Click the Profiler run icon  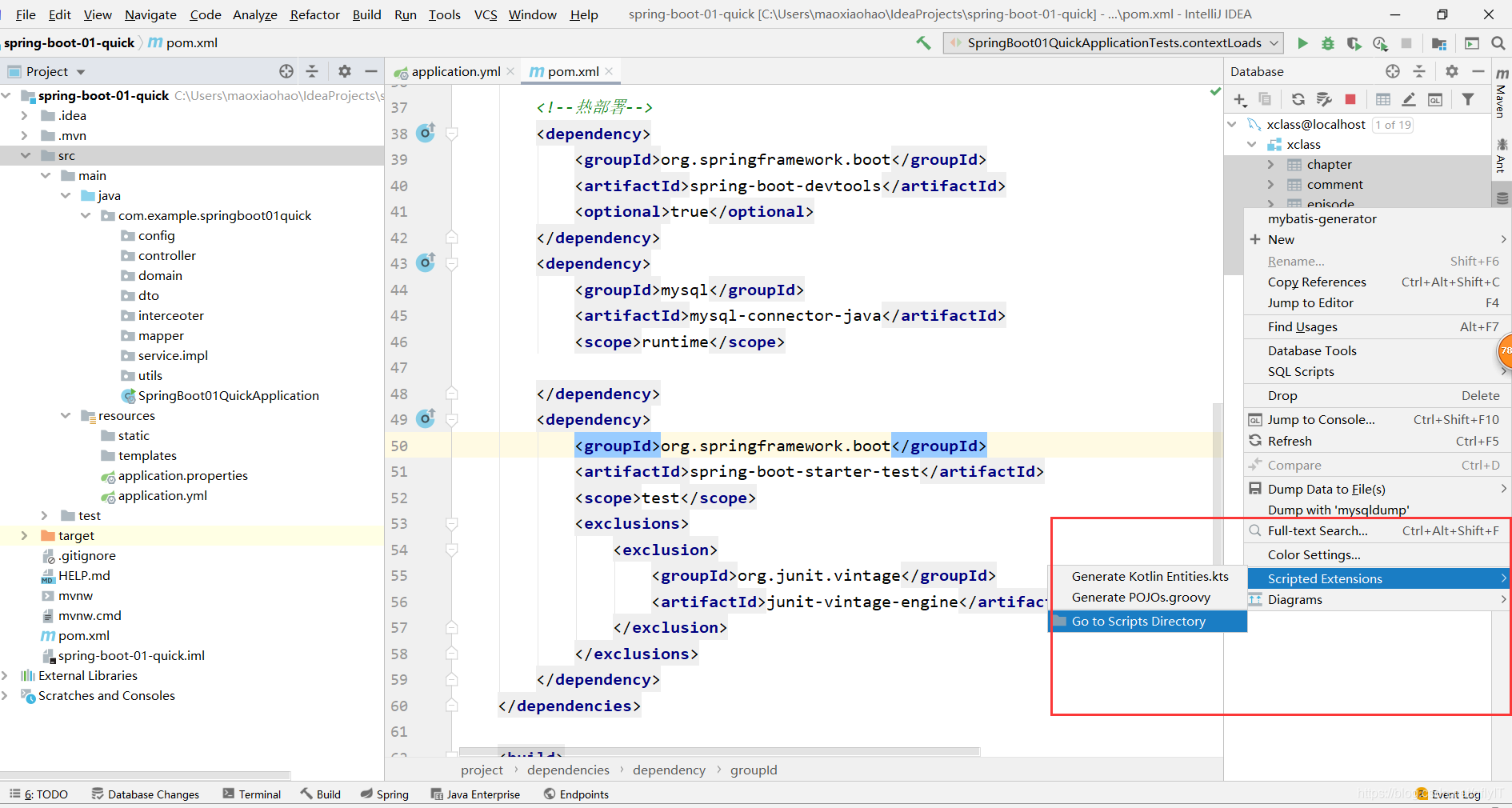pyautogui.click(x=1380, y=43)
